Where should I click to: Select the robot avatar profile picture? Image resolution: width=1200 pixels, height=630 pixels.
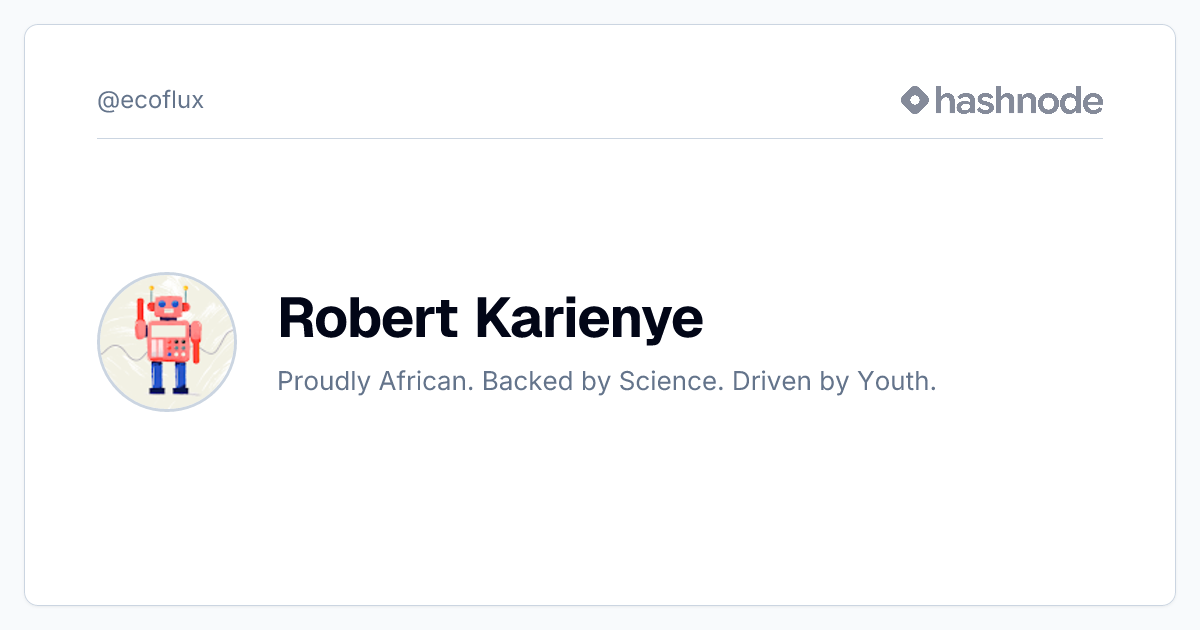pyautogui.click(x=167, y=342)
